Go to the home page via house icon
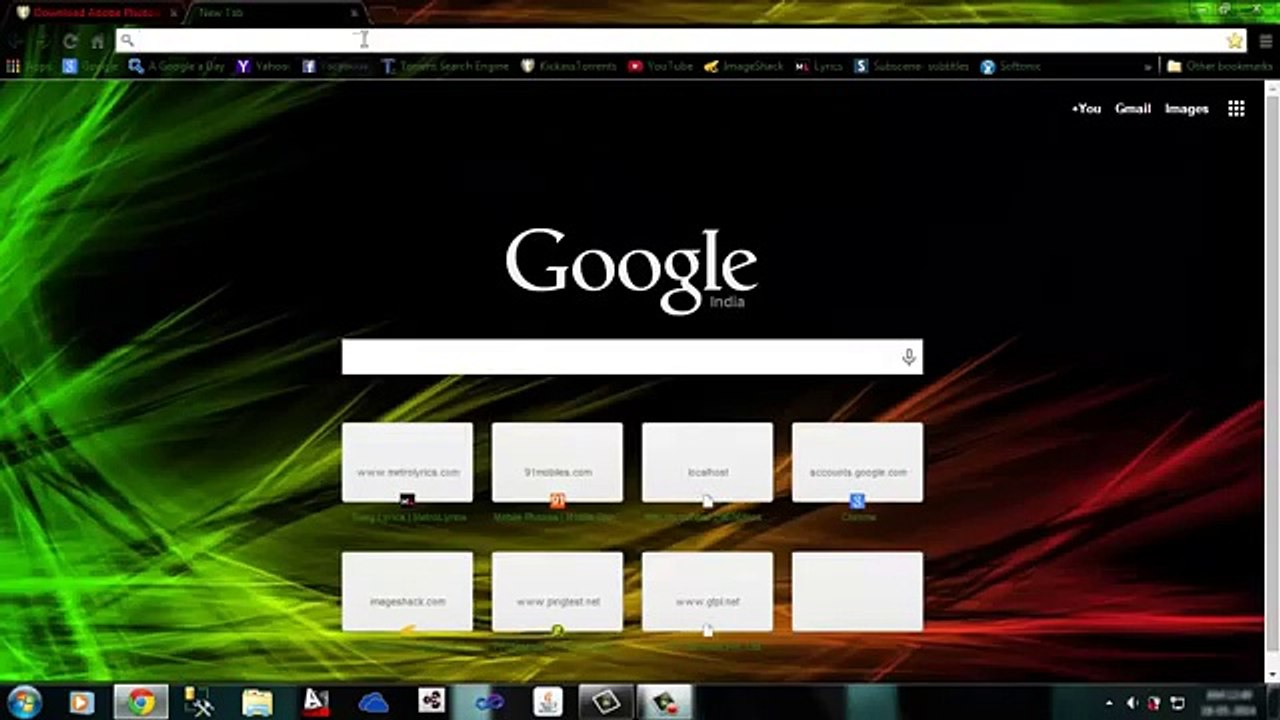The height and width of the screenshot is (720, 1280). click(x=97, y=41)
